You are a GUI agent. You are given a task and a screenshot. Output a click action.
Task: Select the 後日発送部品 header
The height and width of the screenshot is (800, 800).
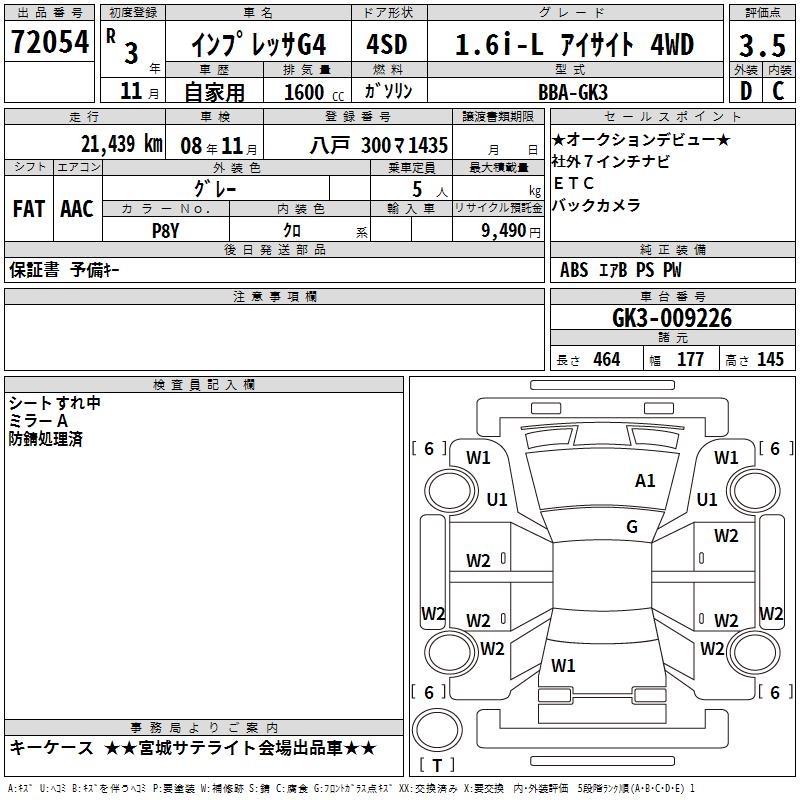274,250
